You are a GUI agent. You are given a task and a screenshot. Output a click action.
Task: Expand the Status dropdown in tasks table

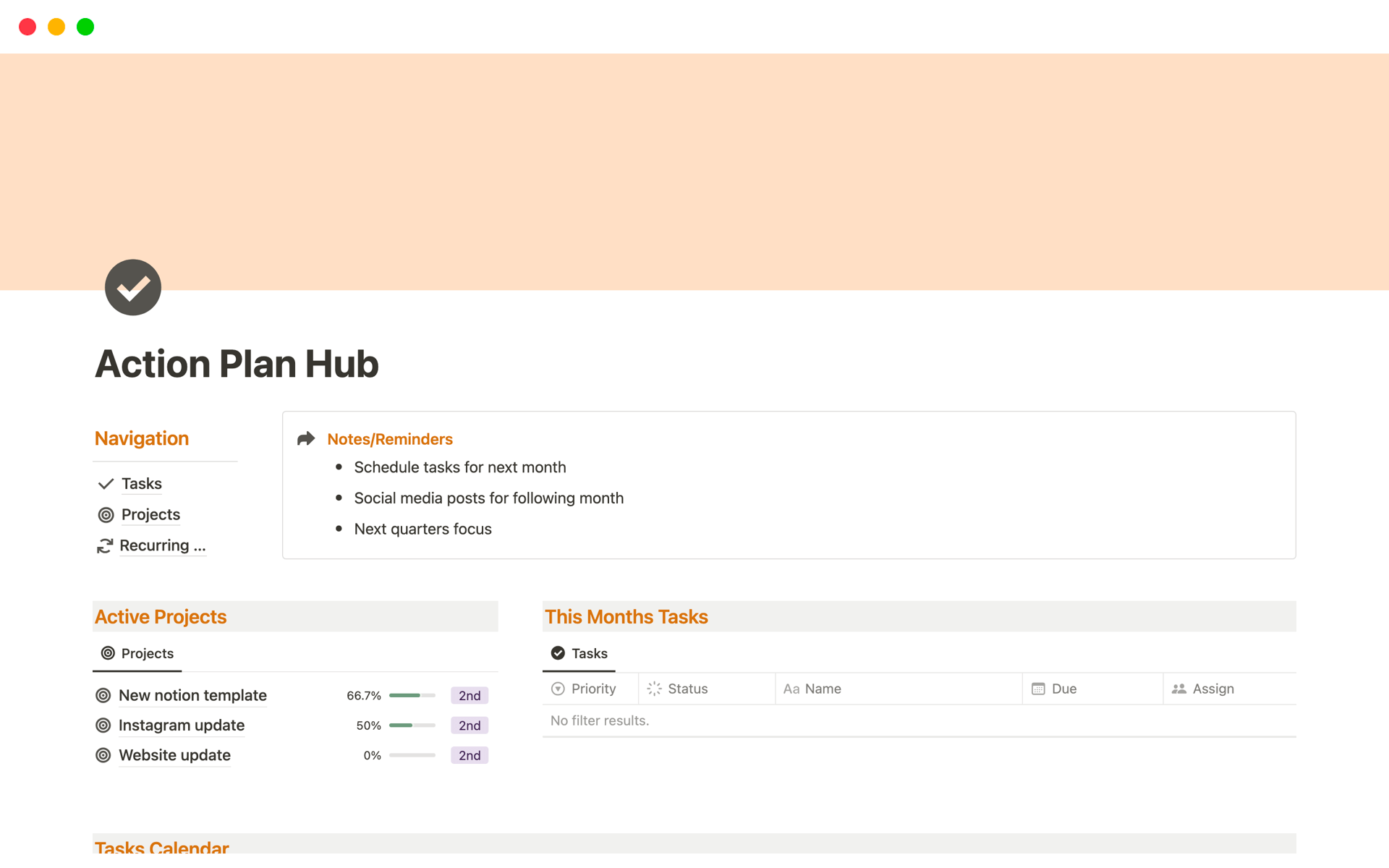[686, 688]
